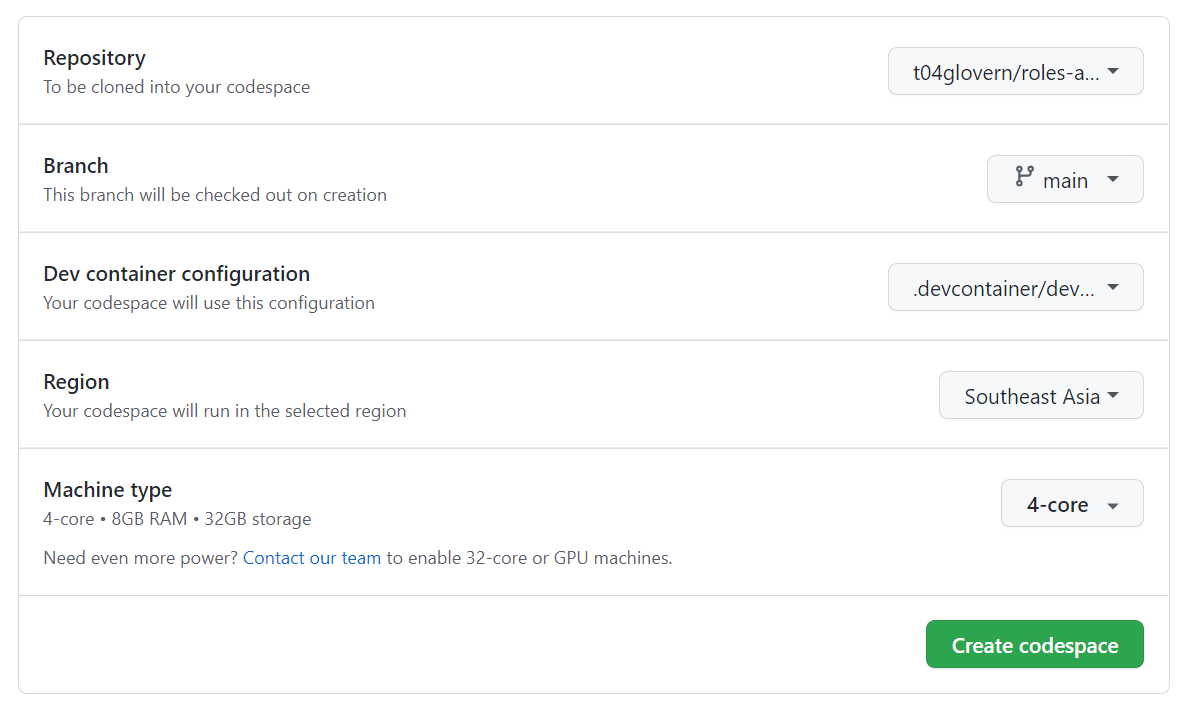This screenshot has width=1180, height=703.
Task: Select the .devcontainer/dev configuration text
Action: [1003, 288]
